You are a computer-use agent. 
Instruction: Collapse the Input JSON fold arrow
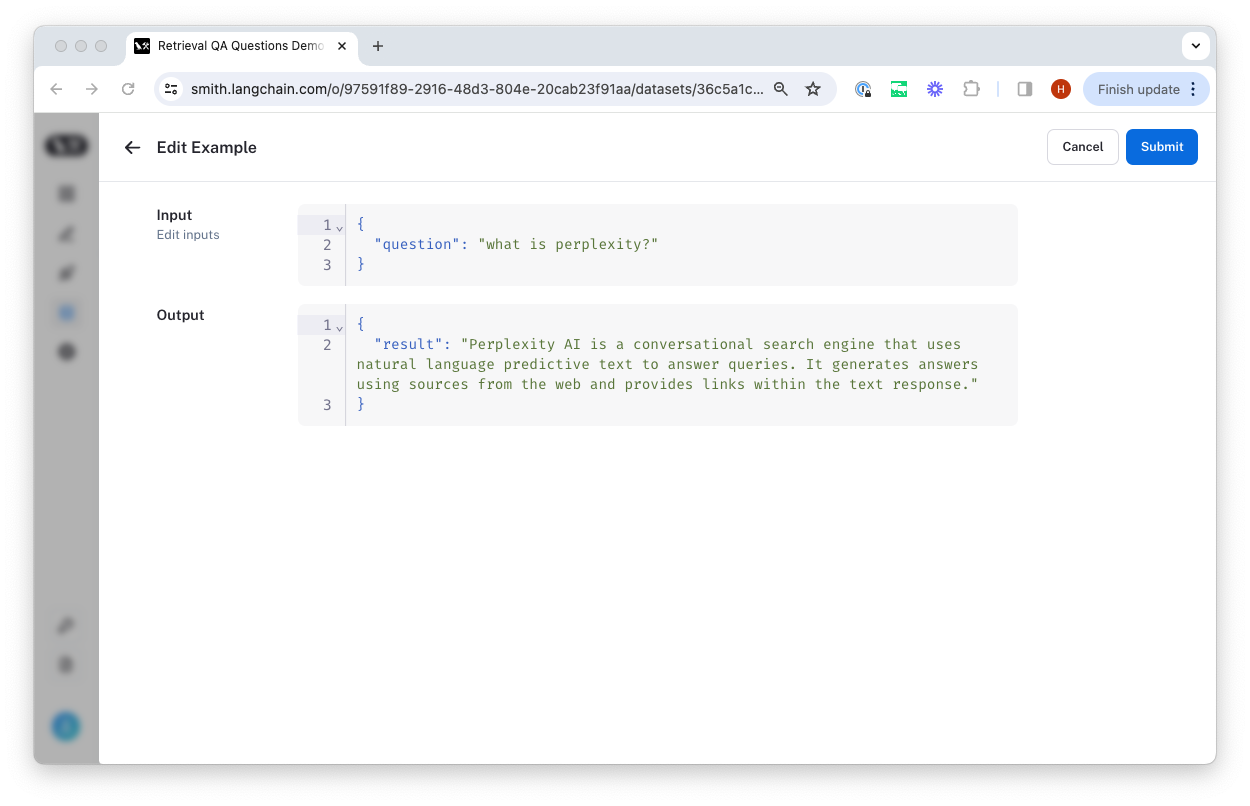(339, 227)
